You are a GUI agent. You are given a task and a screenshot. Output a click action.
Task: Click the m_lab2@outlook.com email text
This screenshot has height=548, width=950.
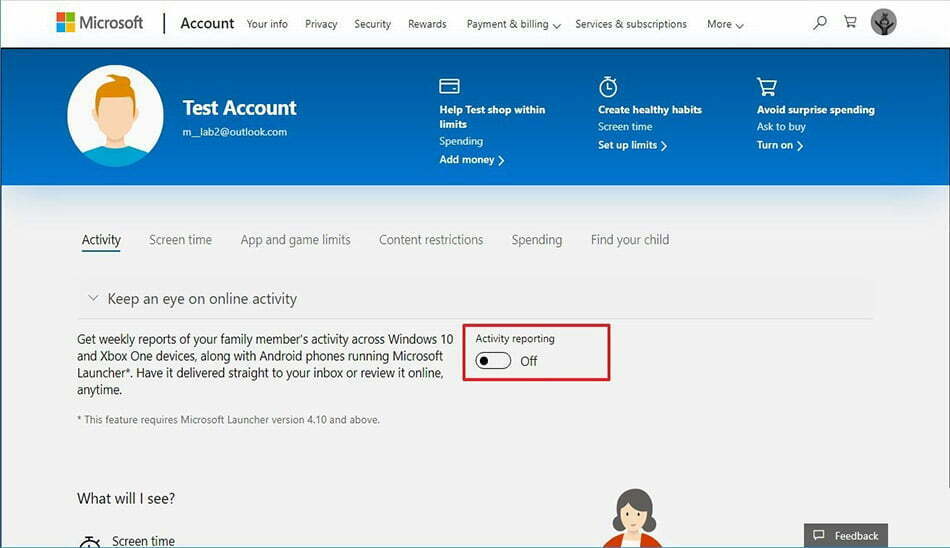[x=234, y=132]
